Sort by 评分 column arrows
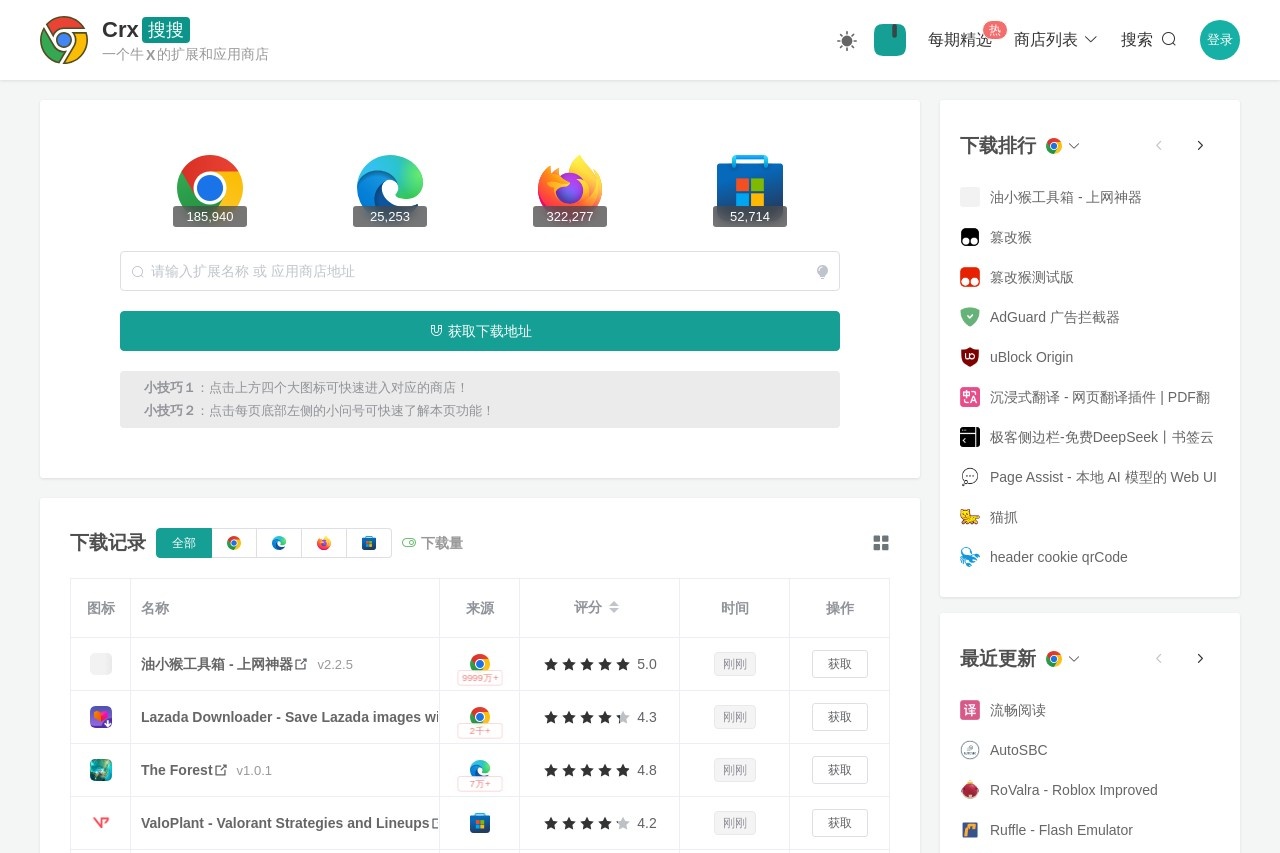This screenshot has height=853, width=1280. click(x=614, y=607)
